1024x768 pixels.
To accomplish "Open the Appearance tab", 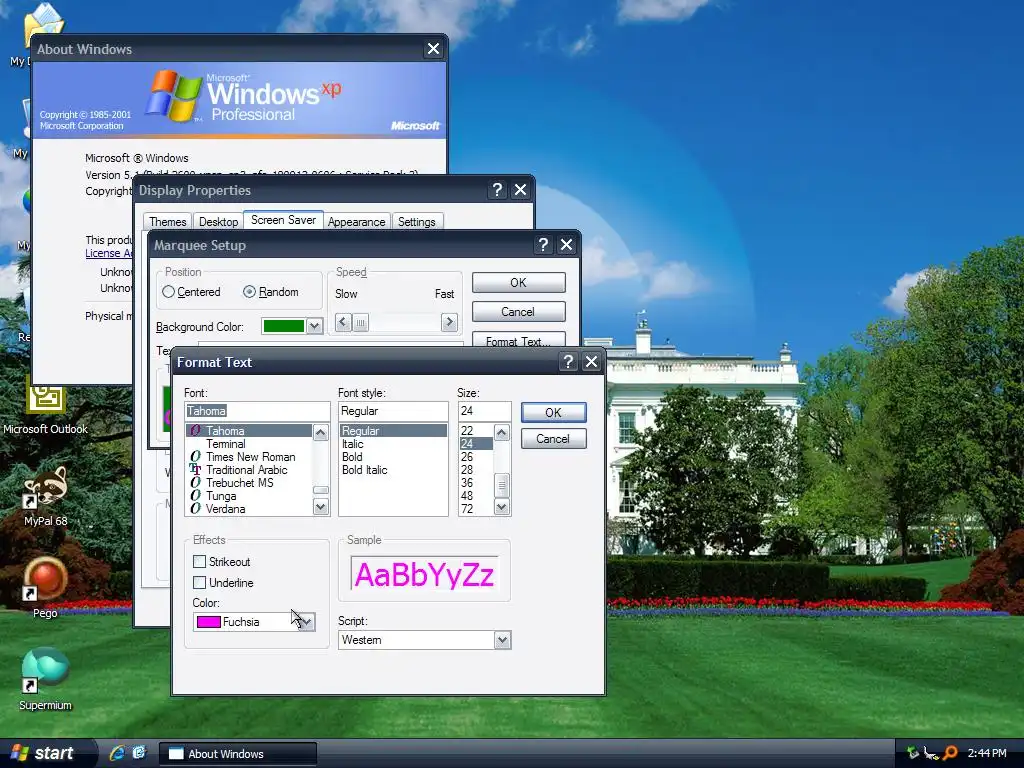I will 357,221.
